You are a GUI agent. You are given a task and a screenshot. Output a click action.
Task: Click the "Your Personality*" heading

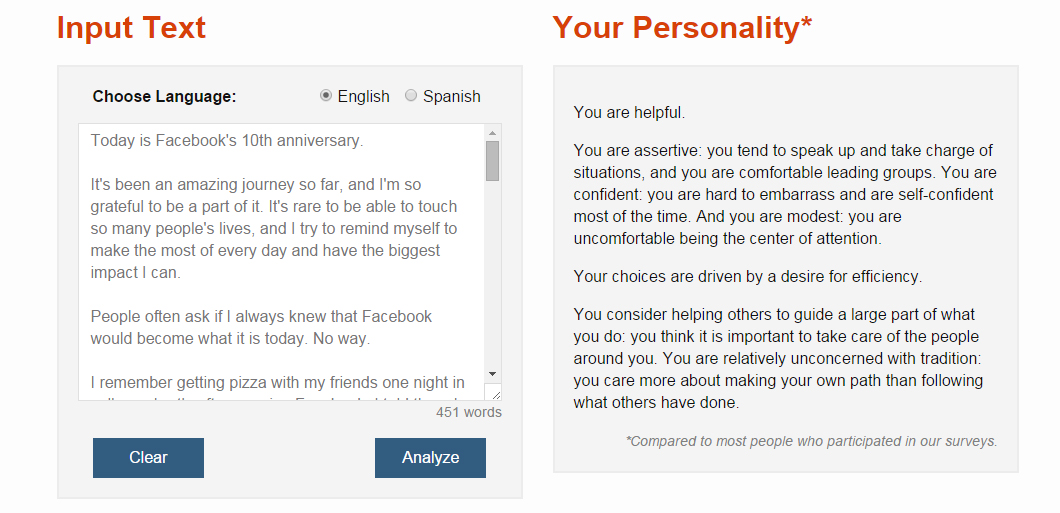tap(682, 28)
